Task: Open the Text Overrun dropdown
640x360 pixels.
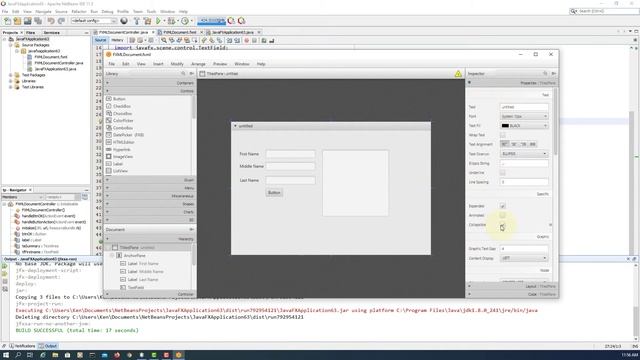Action: [x=524, y=154]
